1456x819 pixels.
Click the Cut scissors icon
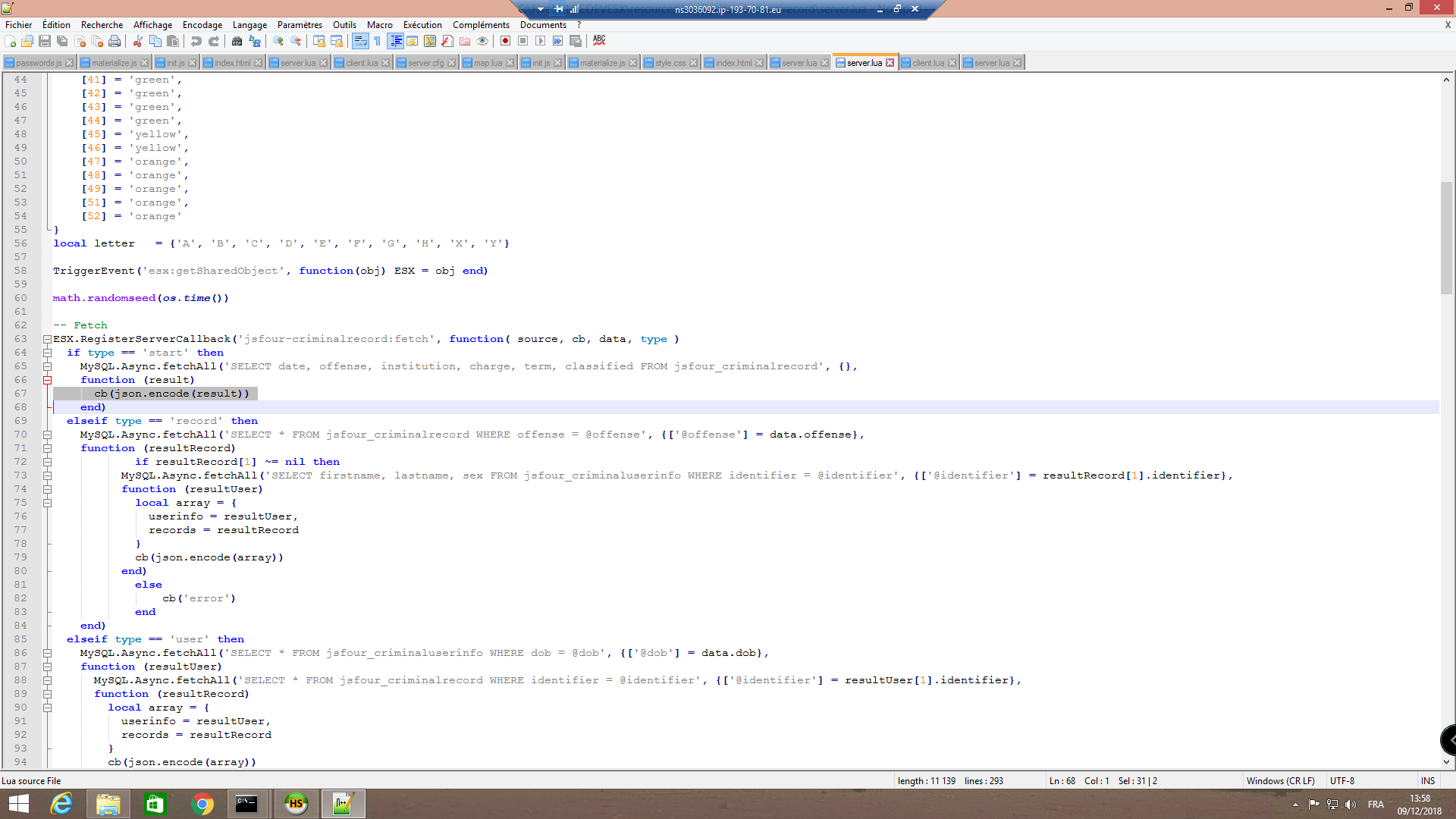(138, 41)
